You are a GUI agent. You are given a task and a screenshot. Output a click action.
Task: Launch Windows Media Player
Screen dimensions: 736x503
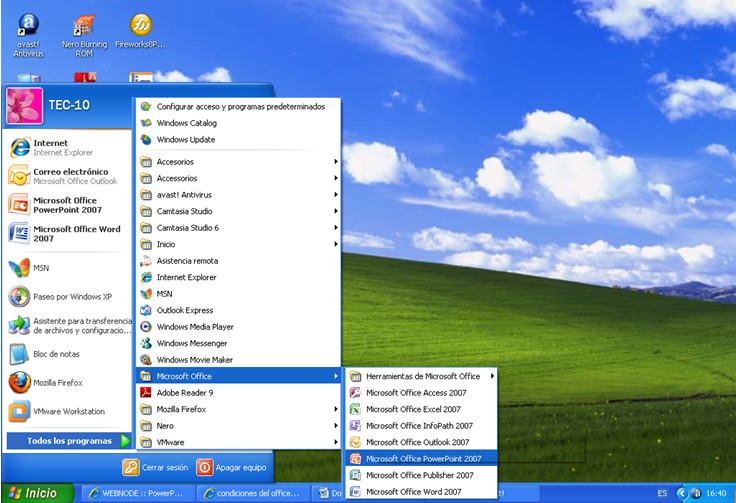[x=238, y=327]
